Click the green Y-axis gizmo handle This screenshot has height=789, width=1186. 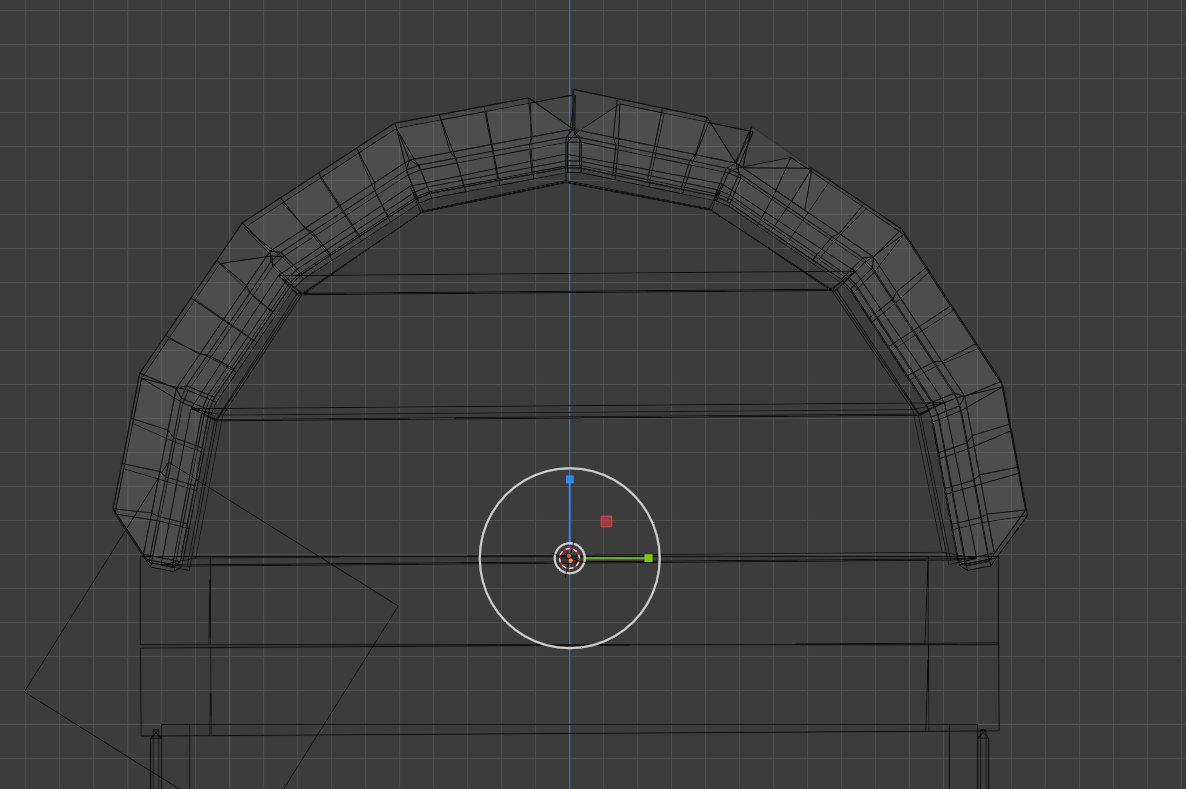tap(648, 558)
